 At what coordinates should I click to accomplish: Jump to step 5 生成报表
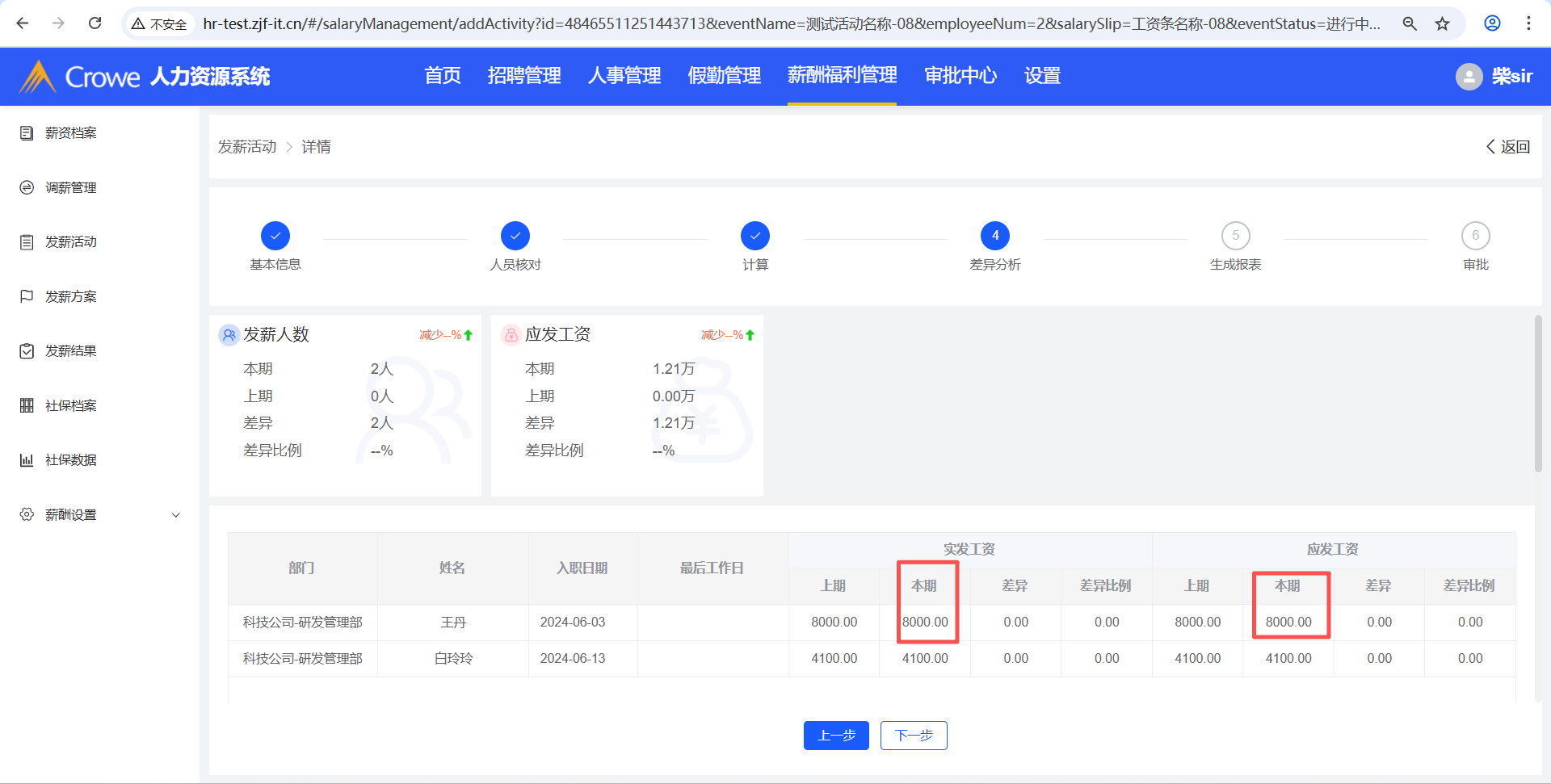(x=1235, y=236)
